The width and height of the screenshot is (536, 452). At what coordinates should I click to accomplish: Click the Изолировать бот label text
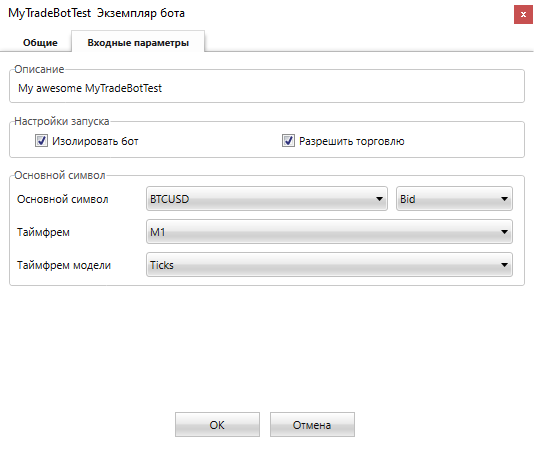[95, 141]
